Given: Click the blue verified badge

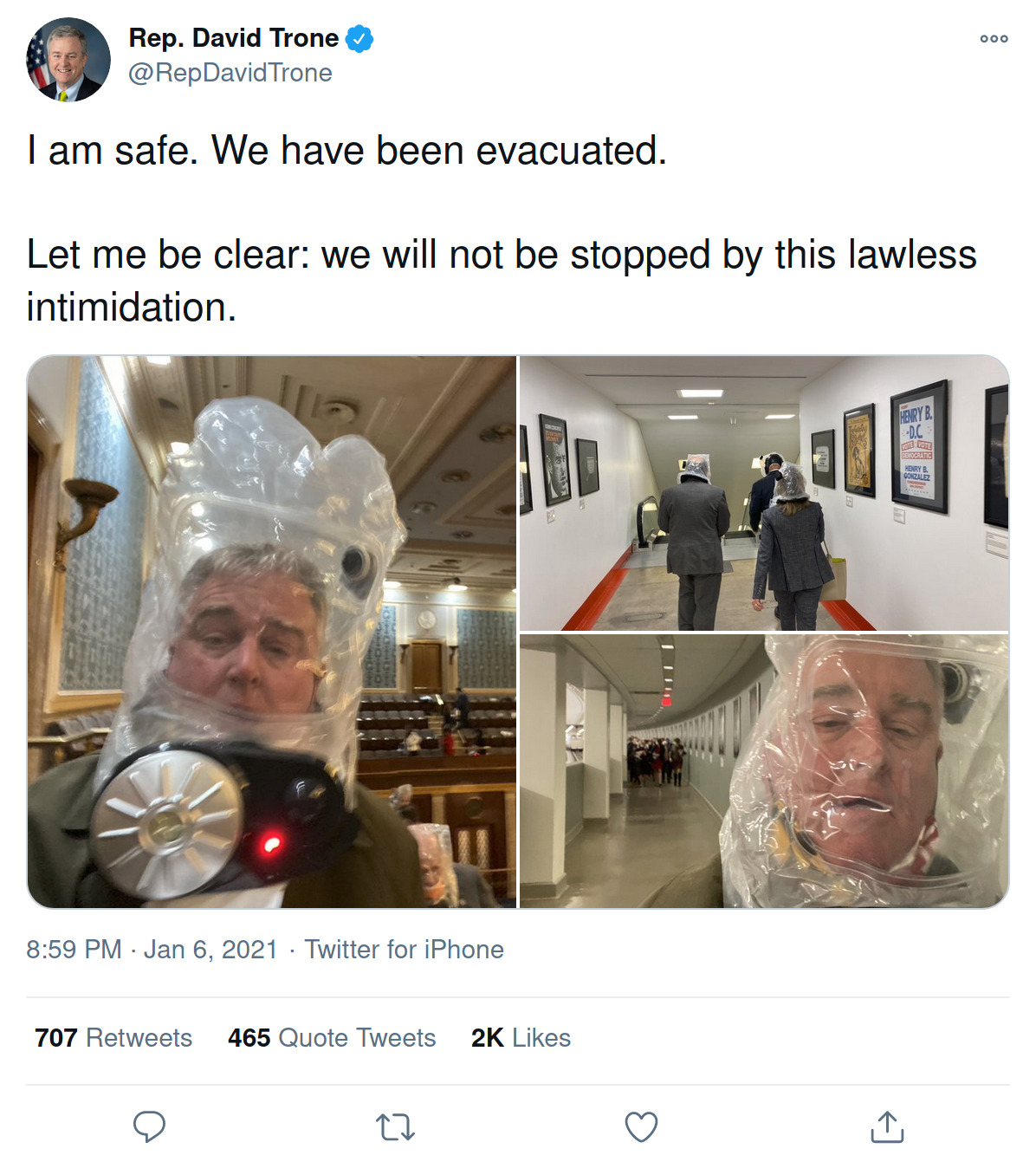Looking at the screenshot, I should click(x=359, y=39).
